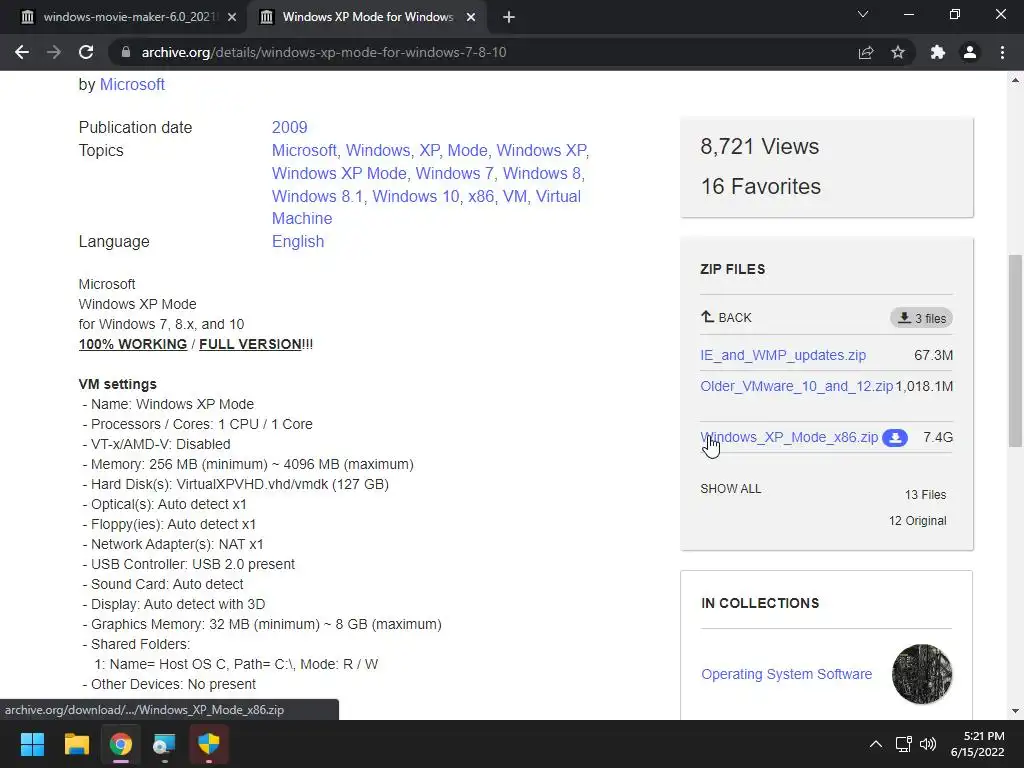Open the Chrome profile avatar
1024x768 pixels.
970,52
